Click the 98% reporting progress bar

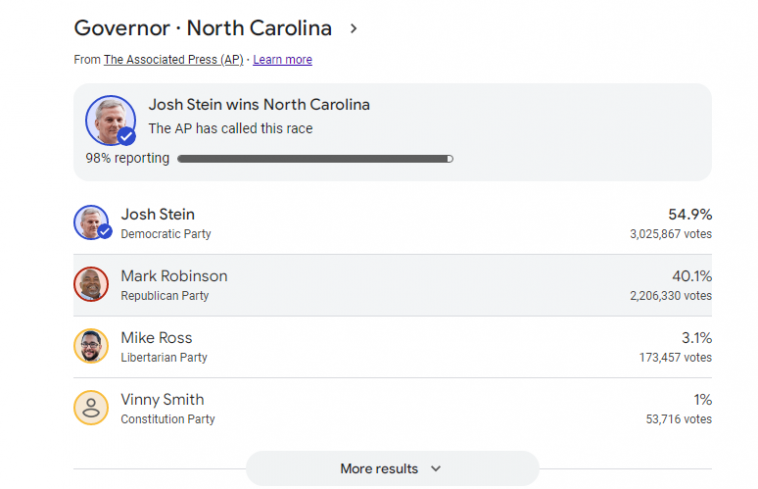click(x=314, y=158)
